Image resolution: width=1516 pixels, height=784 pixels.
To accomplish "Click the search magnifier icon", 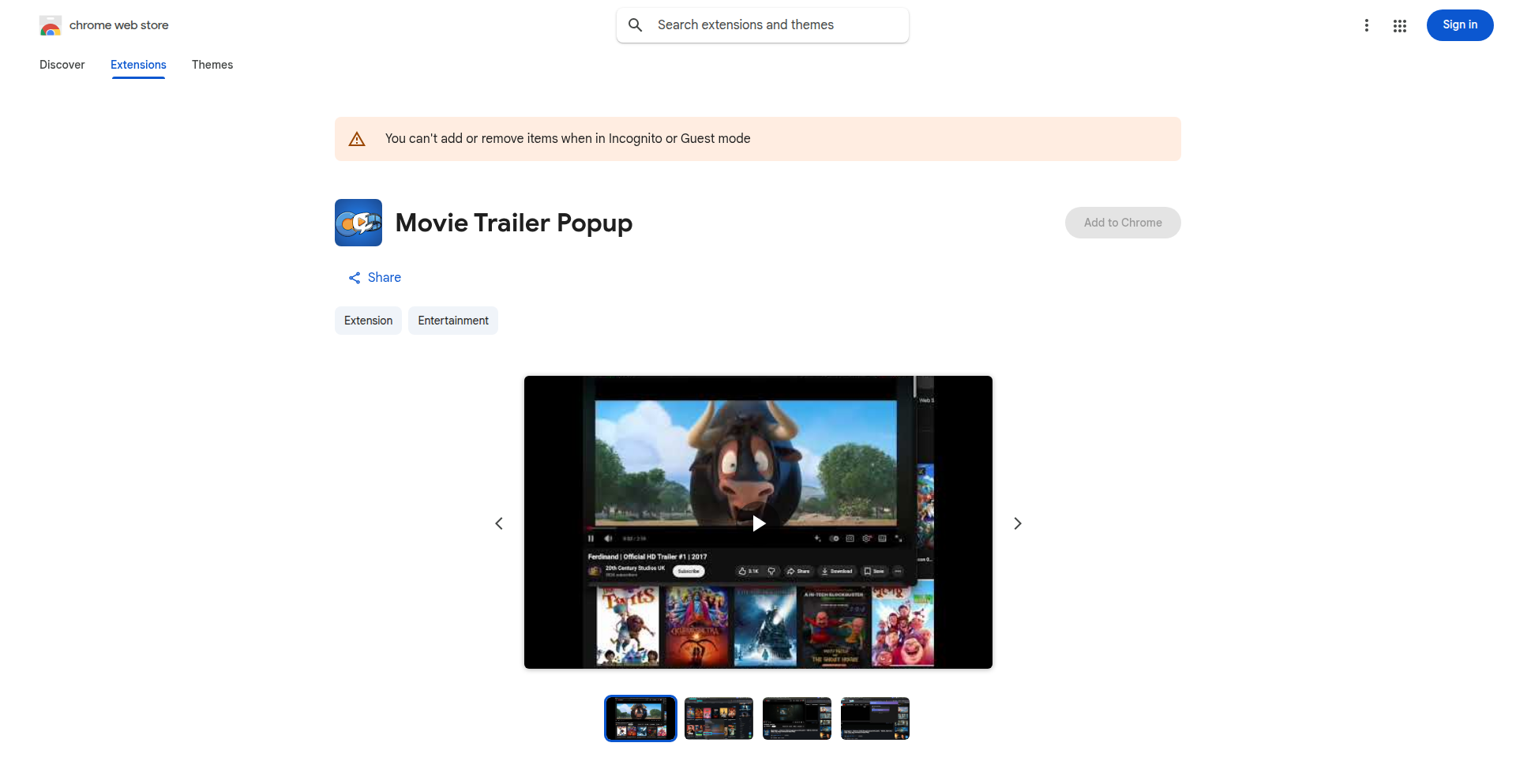I will coord(636,25).
